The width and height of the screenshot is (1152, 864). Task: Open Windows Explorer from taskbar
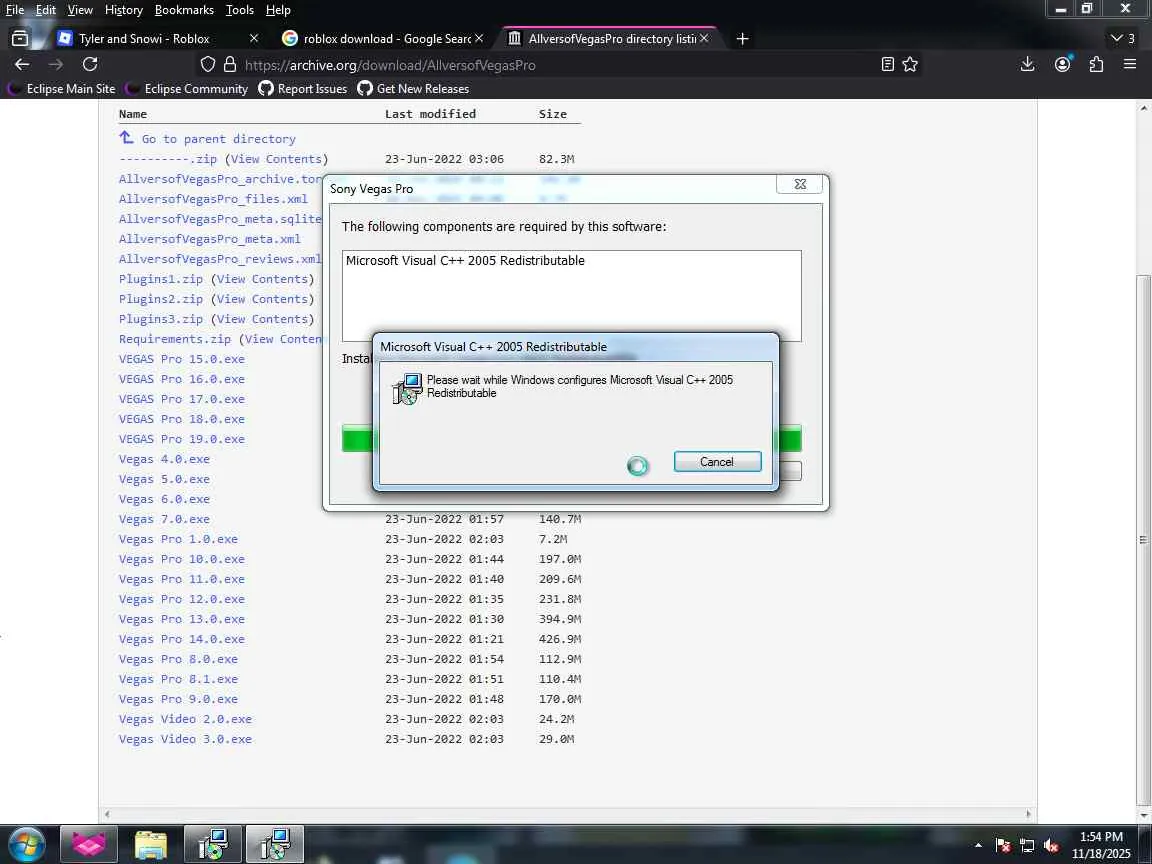(151, 844)
